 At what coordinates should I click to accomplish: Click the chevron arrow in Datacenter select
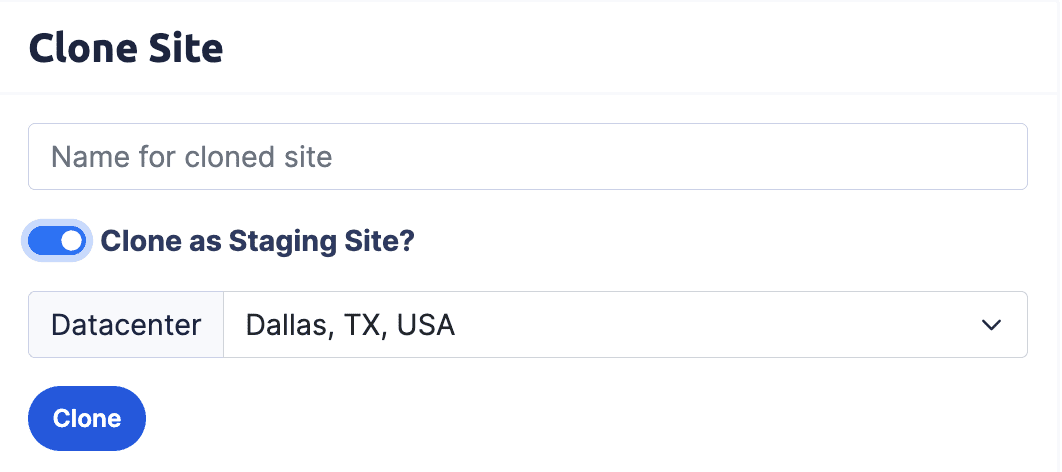click(991, 325)
